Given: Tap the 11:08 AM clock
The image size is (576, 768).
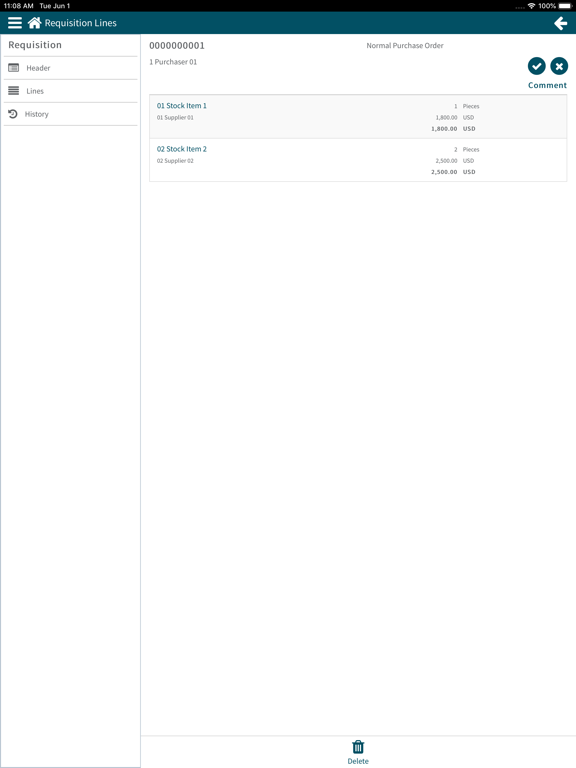Looking at the screenshot, I should click(x=19, y=6).
